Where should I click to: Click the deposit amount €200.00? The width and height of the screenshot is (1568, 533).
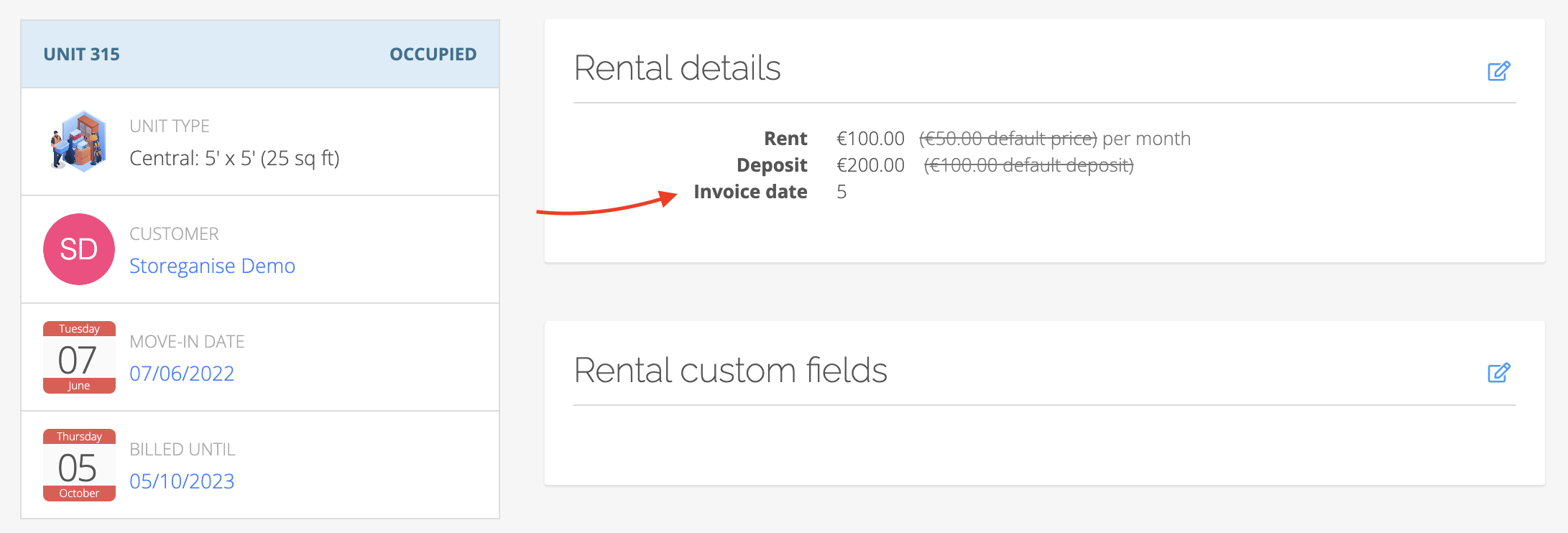point(870,165)
